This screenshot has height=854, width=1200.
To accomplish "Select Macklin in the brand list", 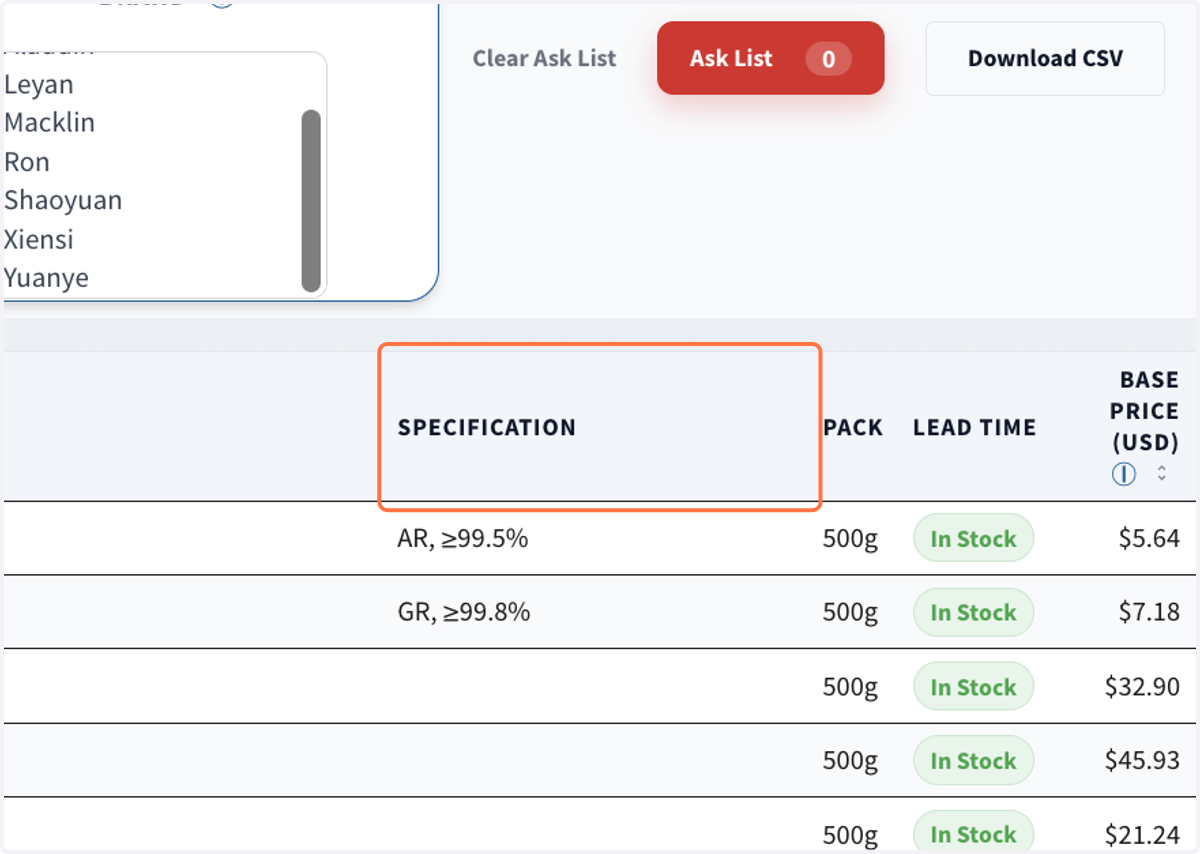I will click(x=50, y=123).
